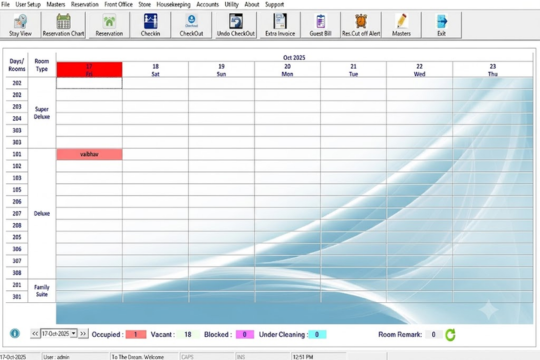Click the Room Remark count box

click(x=433, y=334)
